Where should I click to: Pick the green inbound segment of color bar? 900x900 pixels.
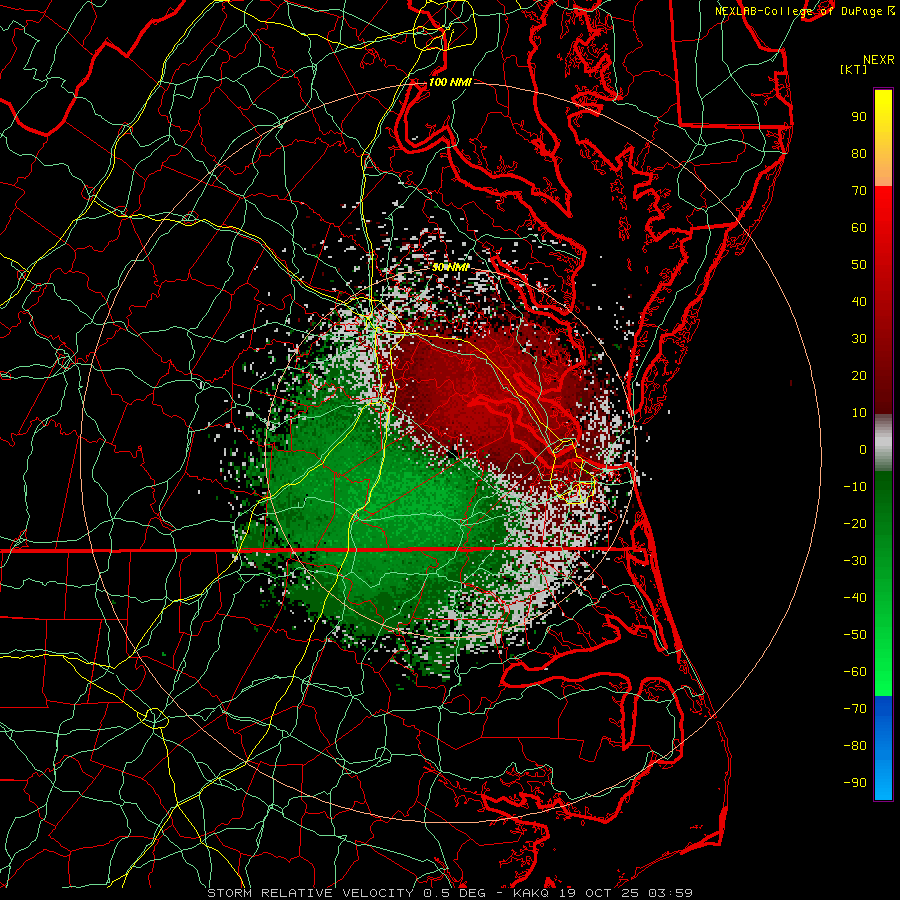pos(883,583)
